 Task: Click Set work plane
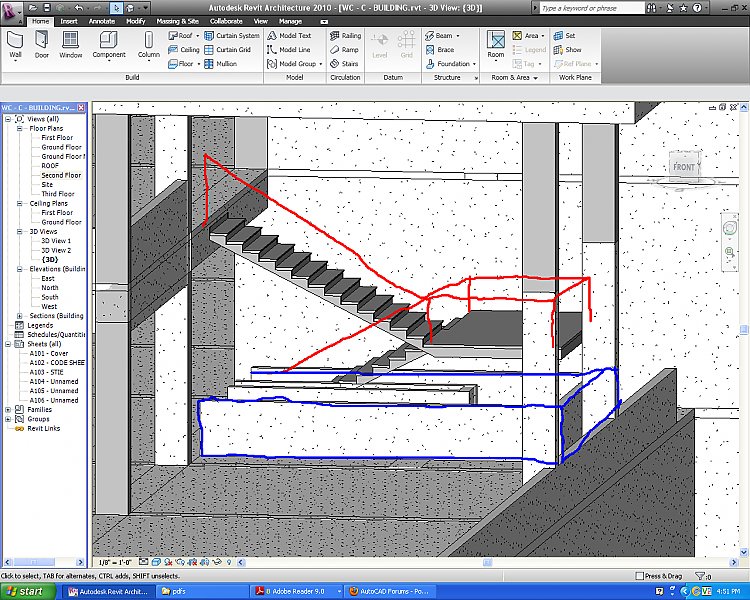[564, 35]
